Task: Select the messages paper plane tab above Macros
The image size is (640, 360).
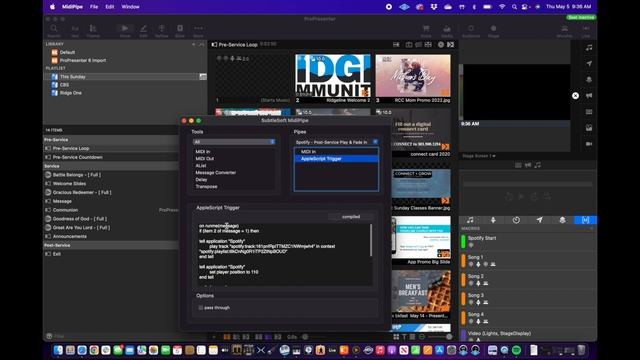Action: click(539, 220)
